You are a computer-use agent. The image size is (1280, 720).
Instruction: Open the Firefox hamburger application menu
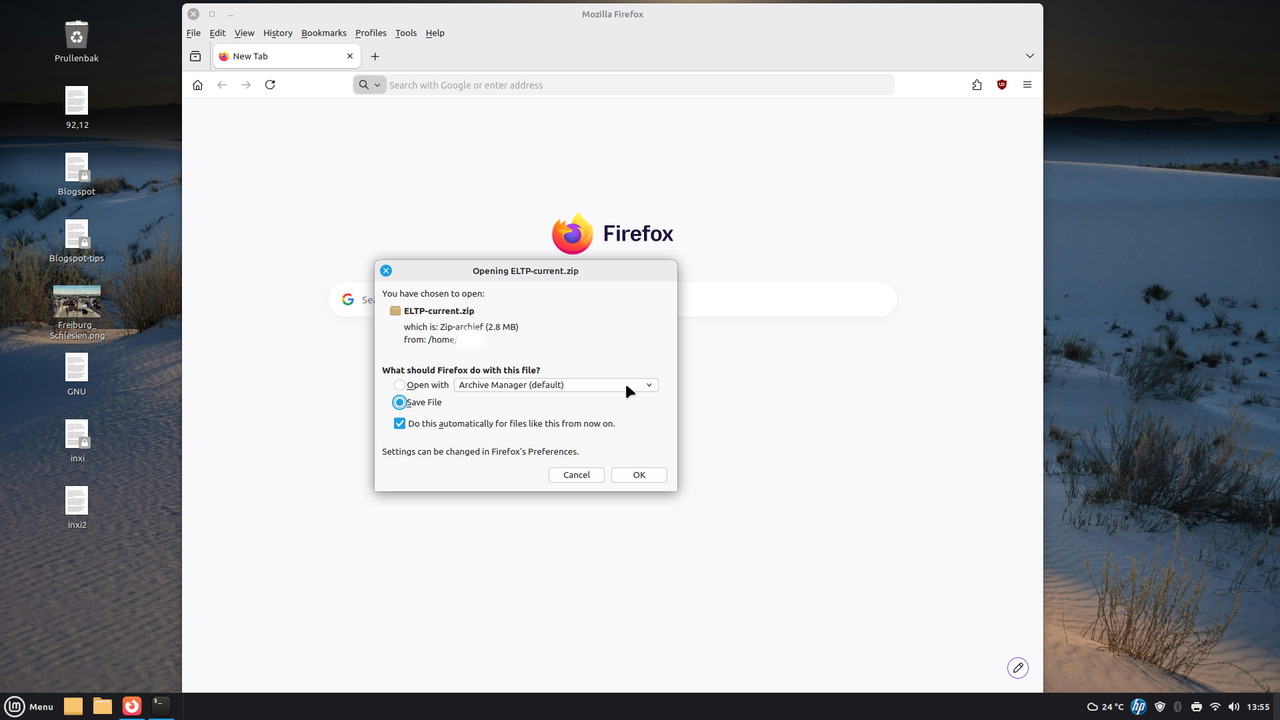pos(1027,85)
